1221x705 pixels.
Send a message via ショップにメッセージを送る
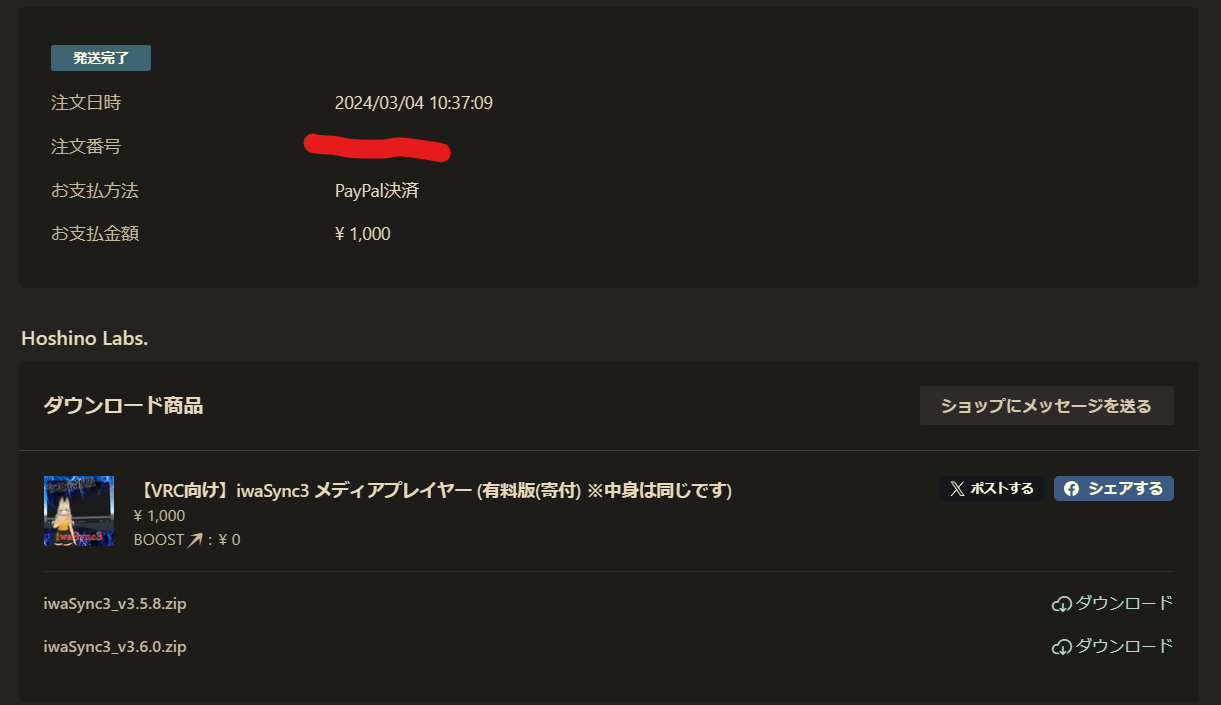point(1046,406)
